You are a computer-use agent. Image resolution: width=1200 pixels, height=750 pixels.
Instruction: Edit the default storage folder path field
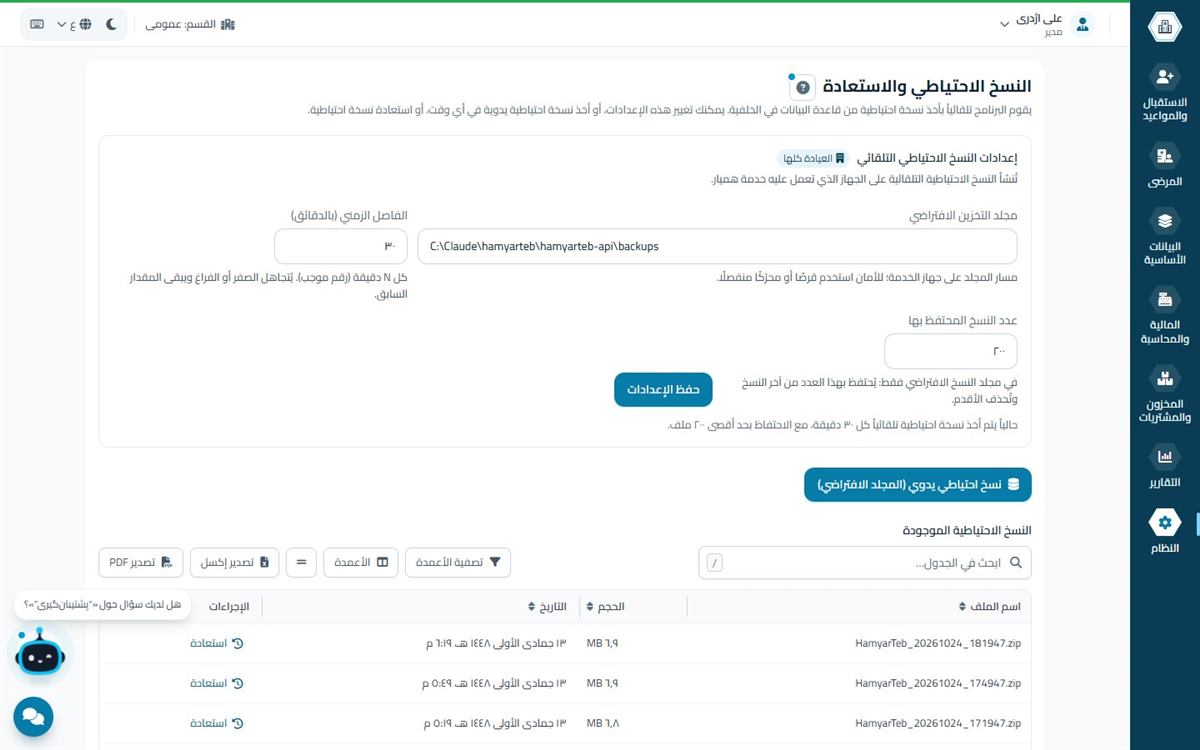717,246
